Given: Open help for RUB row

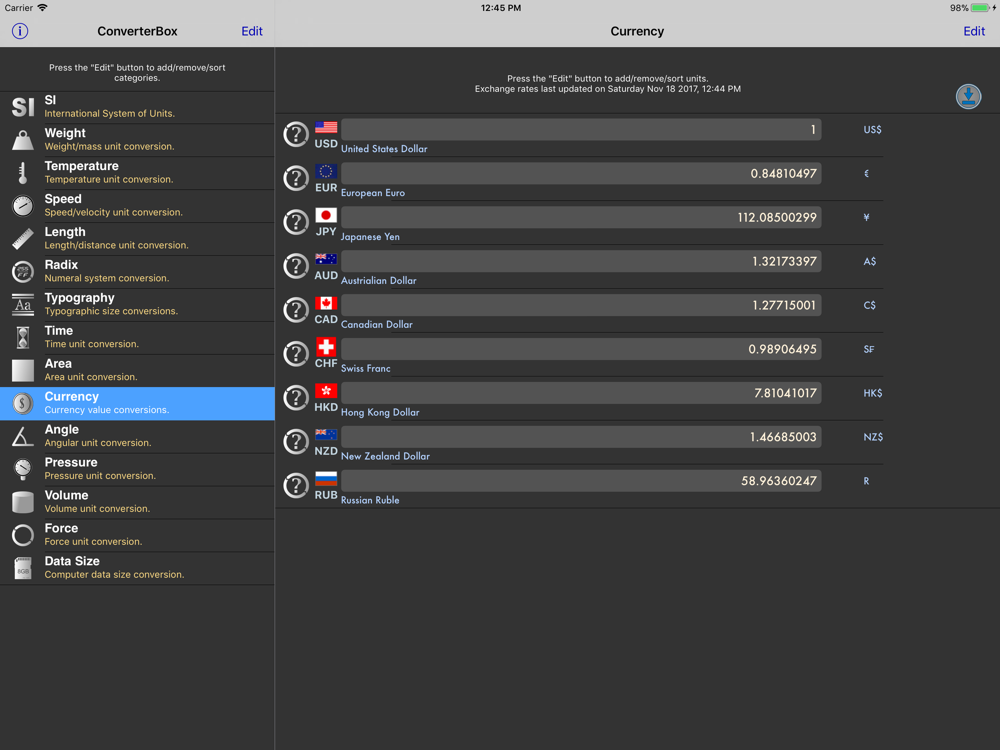Looking at the screenshot, I should tap(296, 486).
